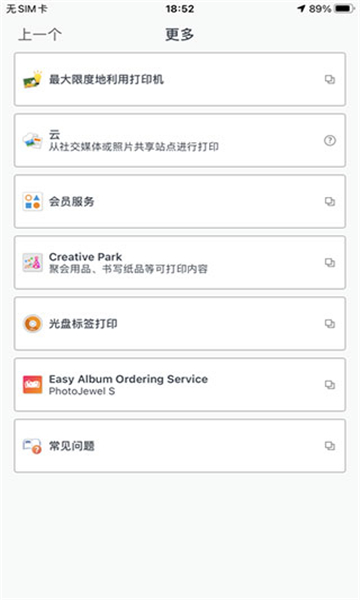Image resolution: width=360 pixels, height=600 pixels.
Task: Click external link icon for 最大限度地利用打印机
Action: click(330, 80)
